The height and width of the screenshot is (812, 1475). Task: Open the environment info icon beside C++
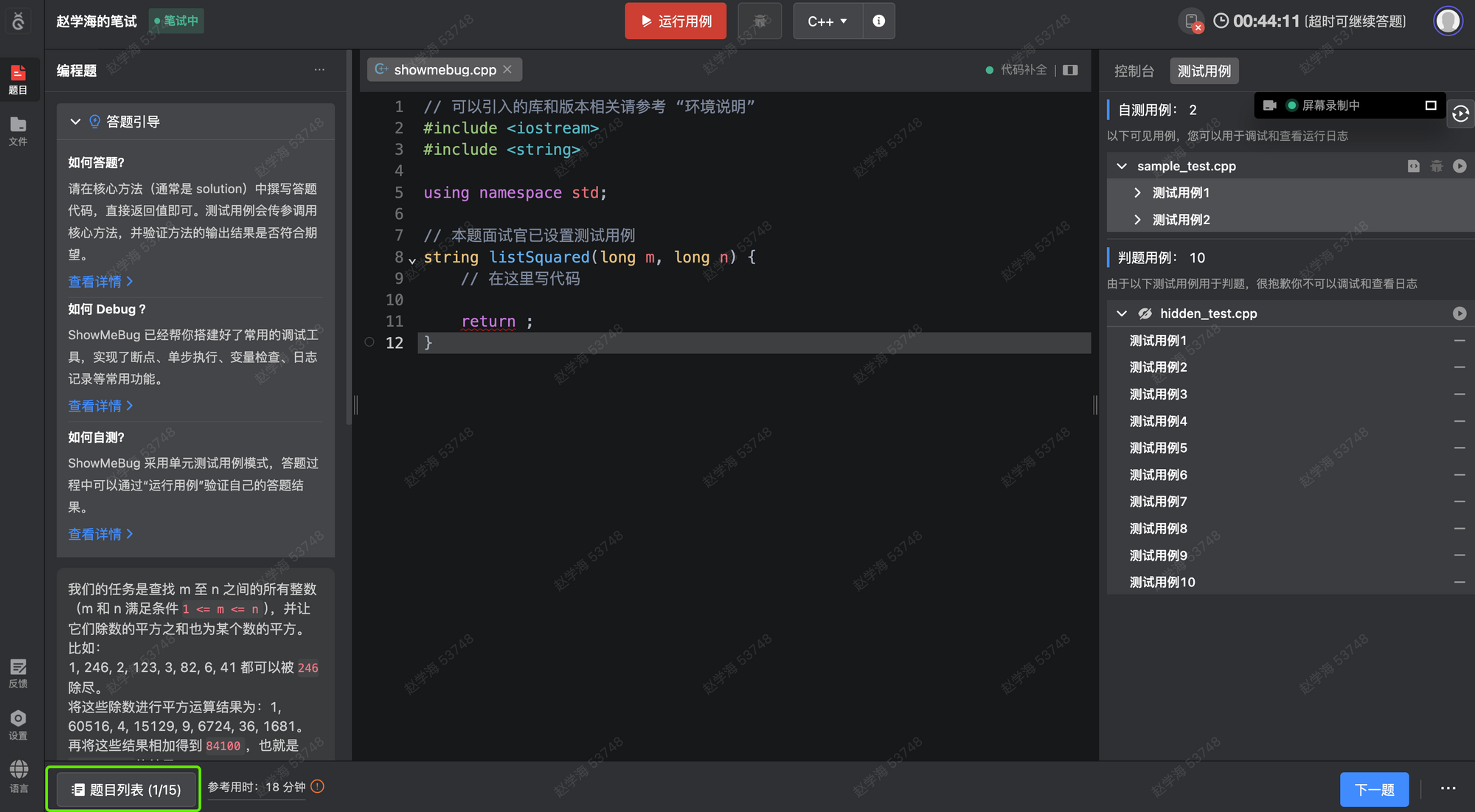(x=878, y=21)
